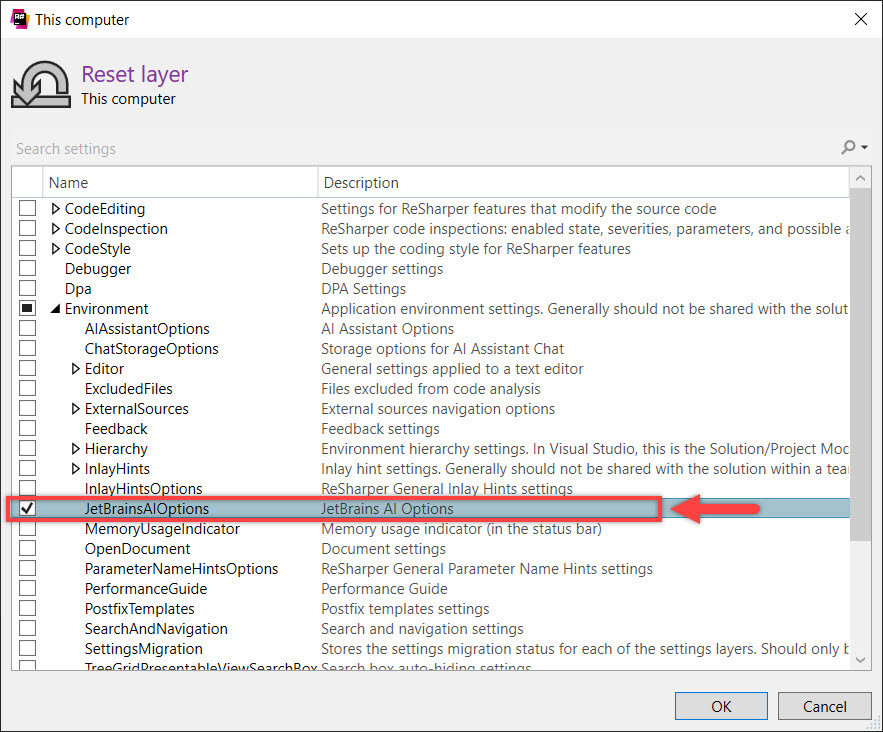This screenshot has width=883, height=732.
Task: Check the OpenDocument checkbox
Action: pyautogui.click(x=27, y=548)
